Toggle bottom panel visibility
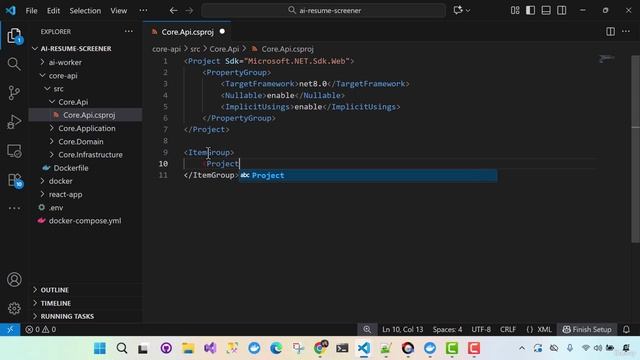 tap(546, 11)
